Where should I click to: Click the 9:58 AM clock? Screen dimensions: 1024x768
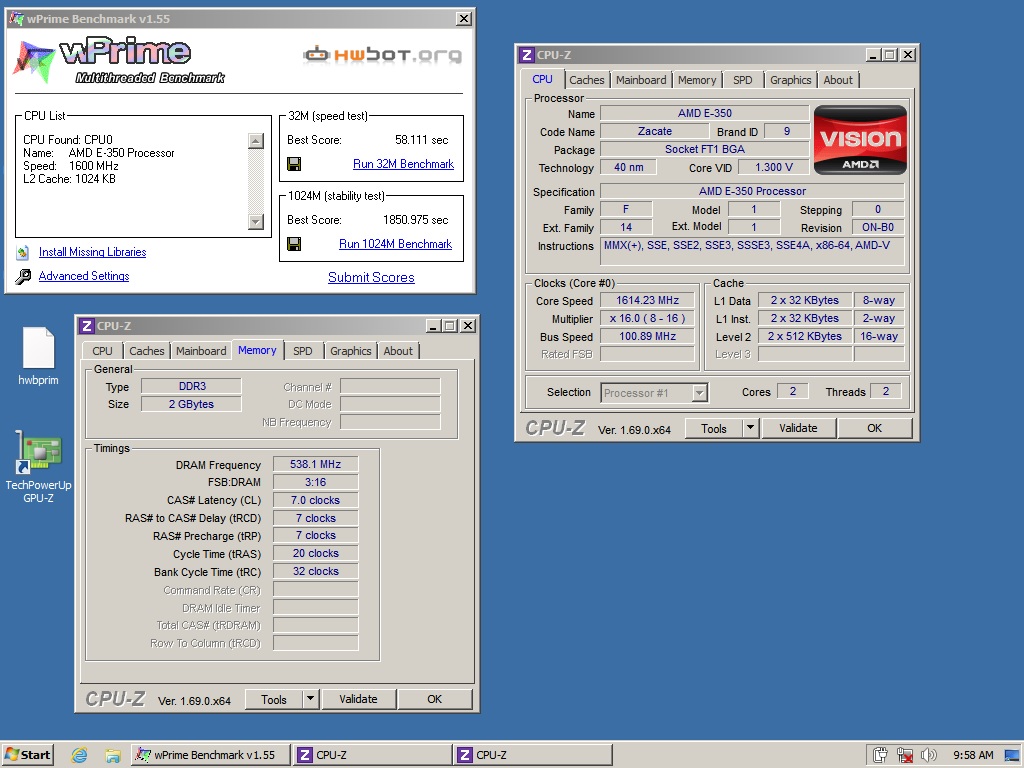972,755
